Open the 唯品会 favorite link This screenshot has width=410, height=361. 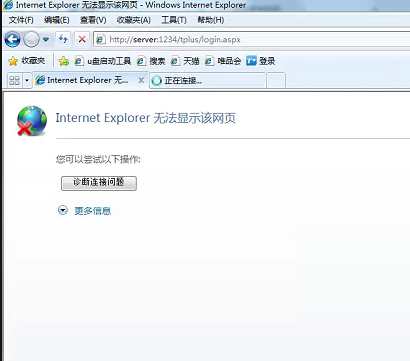[223, 61]
